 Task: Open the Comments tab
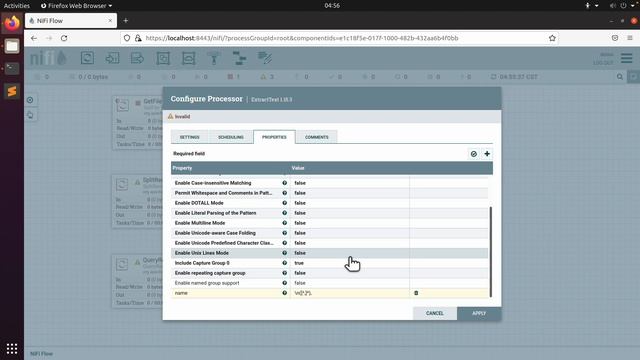point(317,137)
